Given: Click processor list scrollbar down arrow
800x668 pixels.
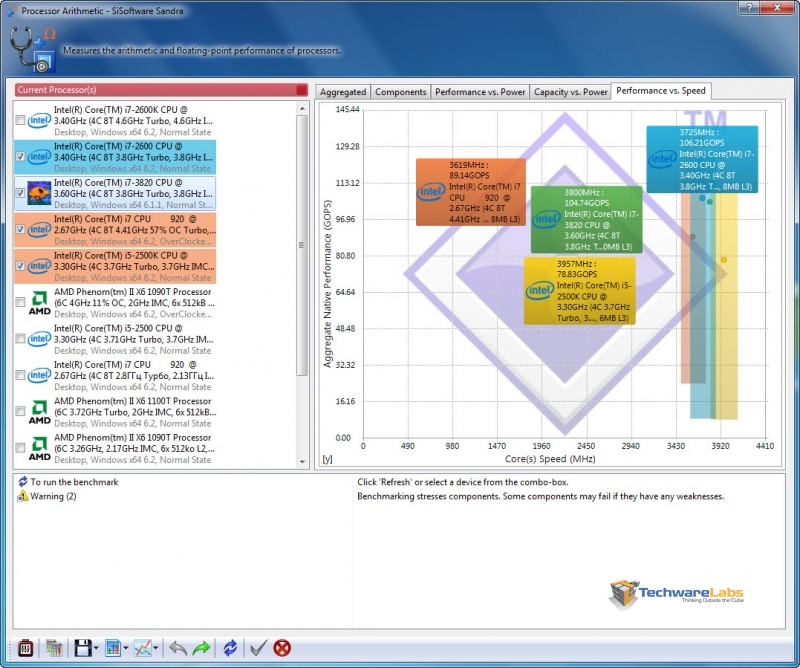Looking at the screenshot, I should [x=302, y=461].
